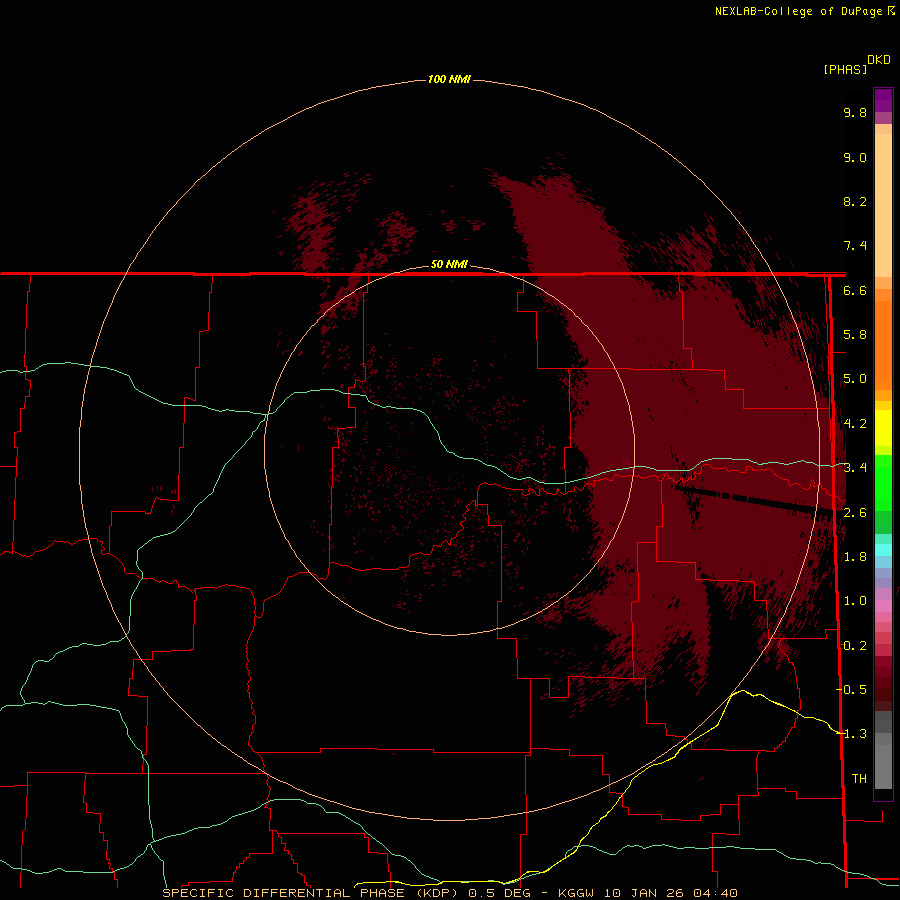Click the TH legend label
This screenshot has height=900, width=900.
pos(859,778)
